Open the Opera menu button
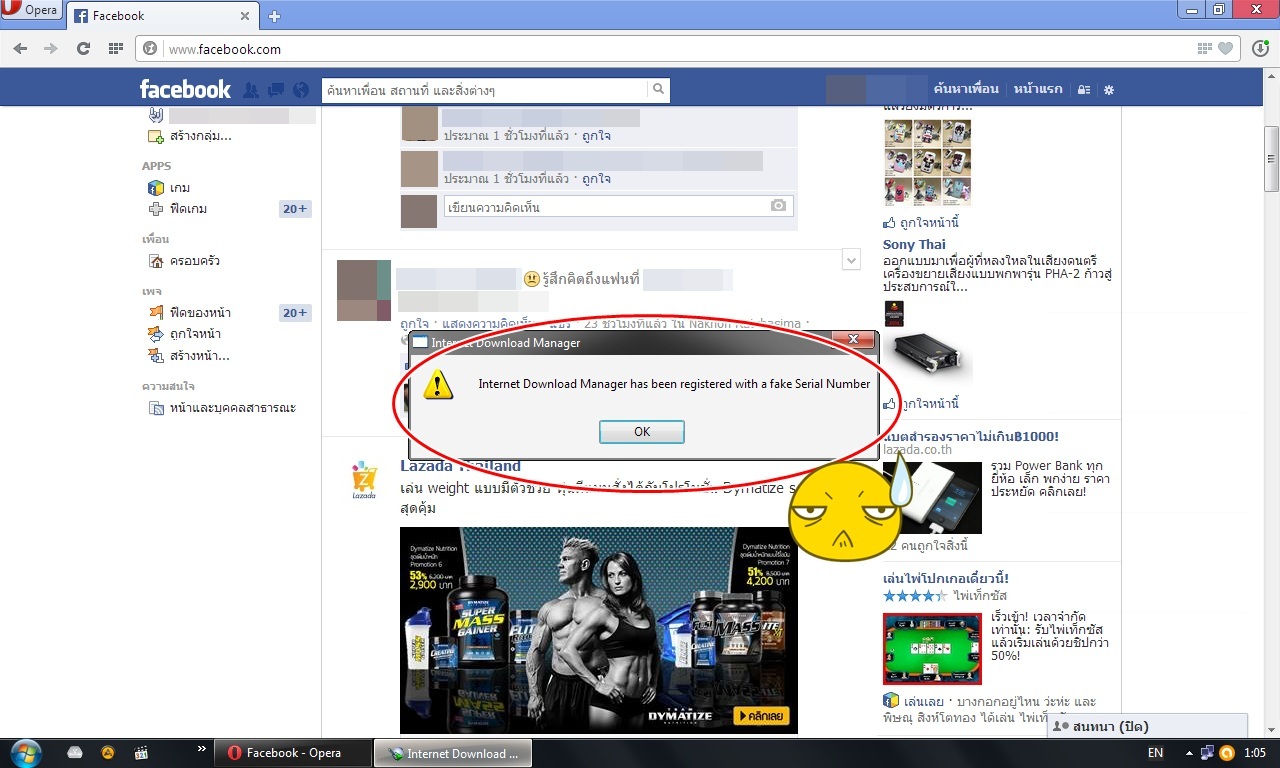1280x768 pixels. (x=32, y=11)
